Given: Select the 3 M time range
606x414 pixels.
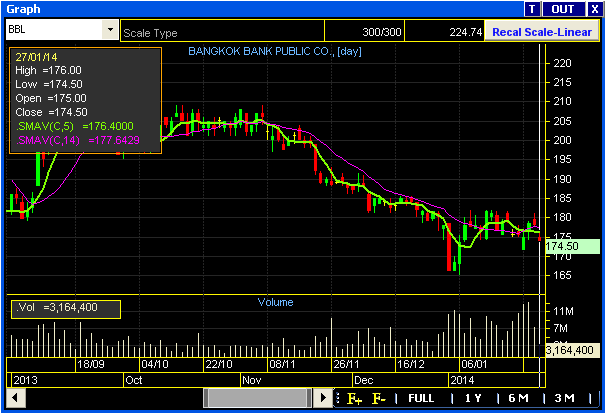Looking at the screenshot, I should coord(564,398).
